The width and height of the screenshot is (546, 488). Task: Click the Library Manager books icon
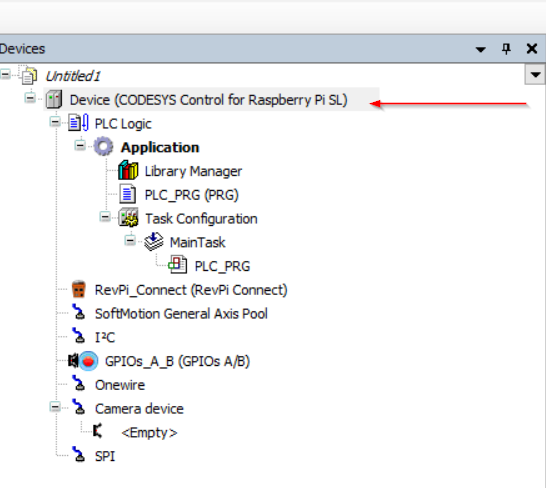click(x=128, y=170)
